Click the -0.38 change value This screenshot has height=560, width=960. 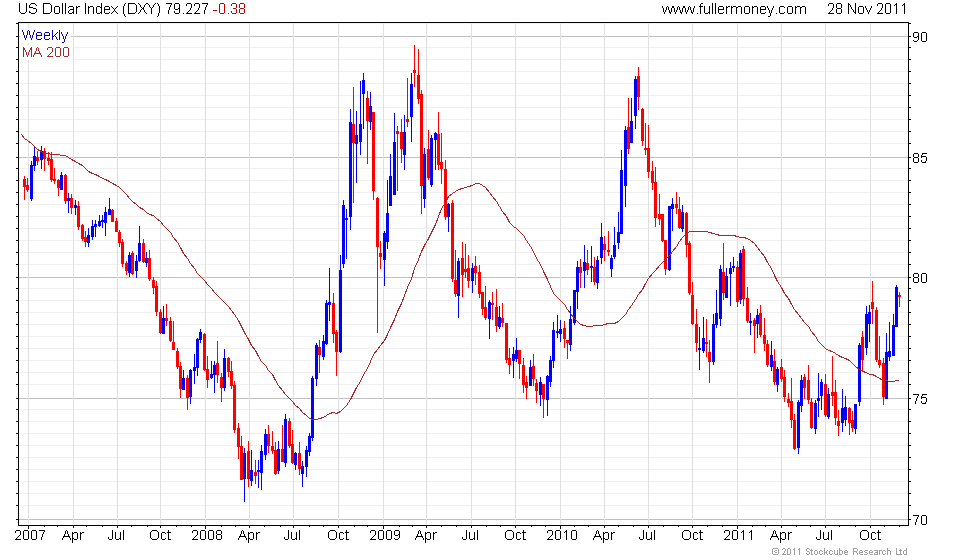pyautogui.click(x=229, y=9)
